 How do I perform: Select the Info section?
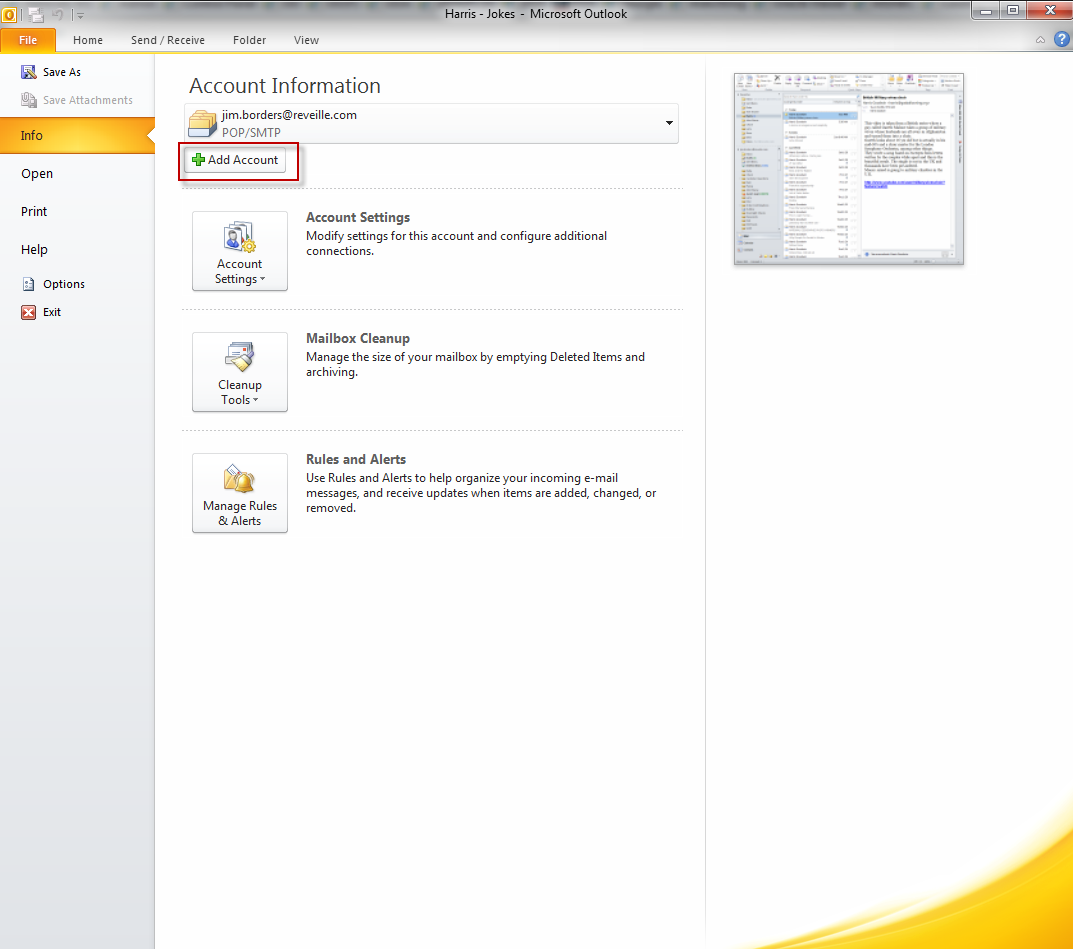tap(77, 135)
